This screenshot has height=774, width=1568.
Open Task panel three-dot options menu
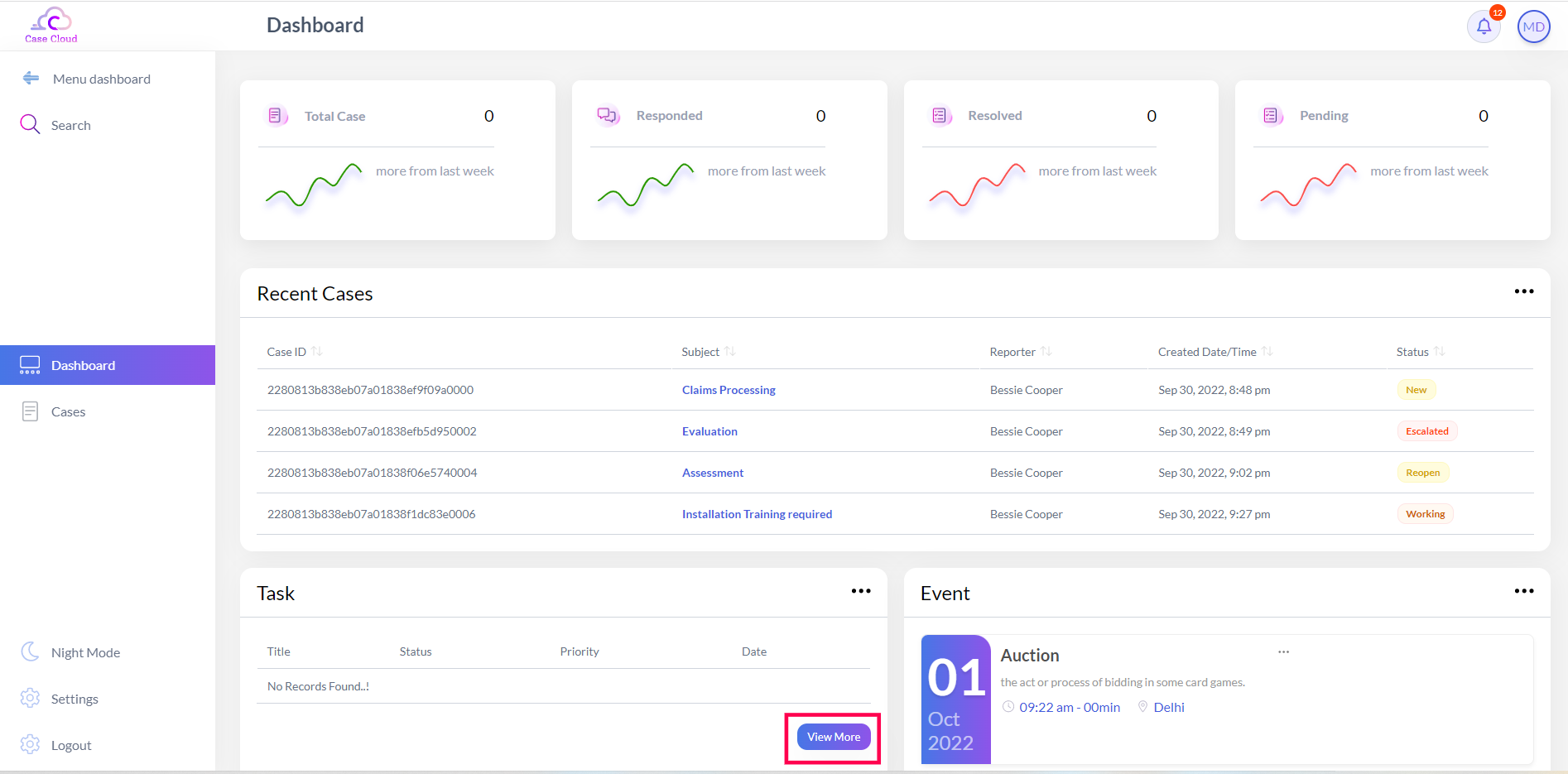tap(860, 591)
